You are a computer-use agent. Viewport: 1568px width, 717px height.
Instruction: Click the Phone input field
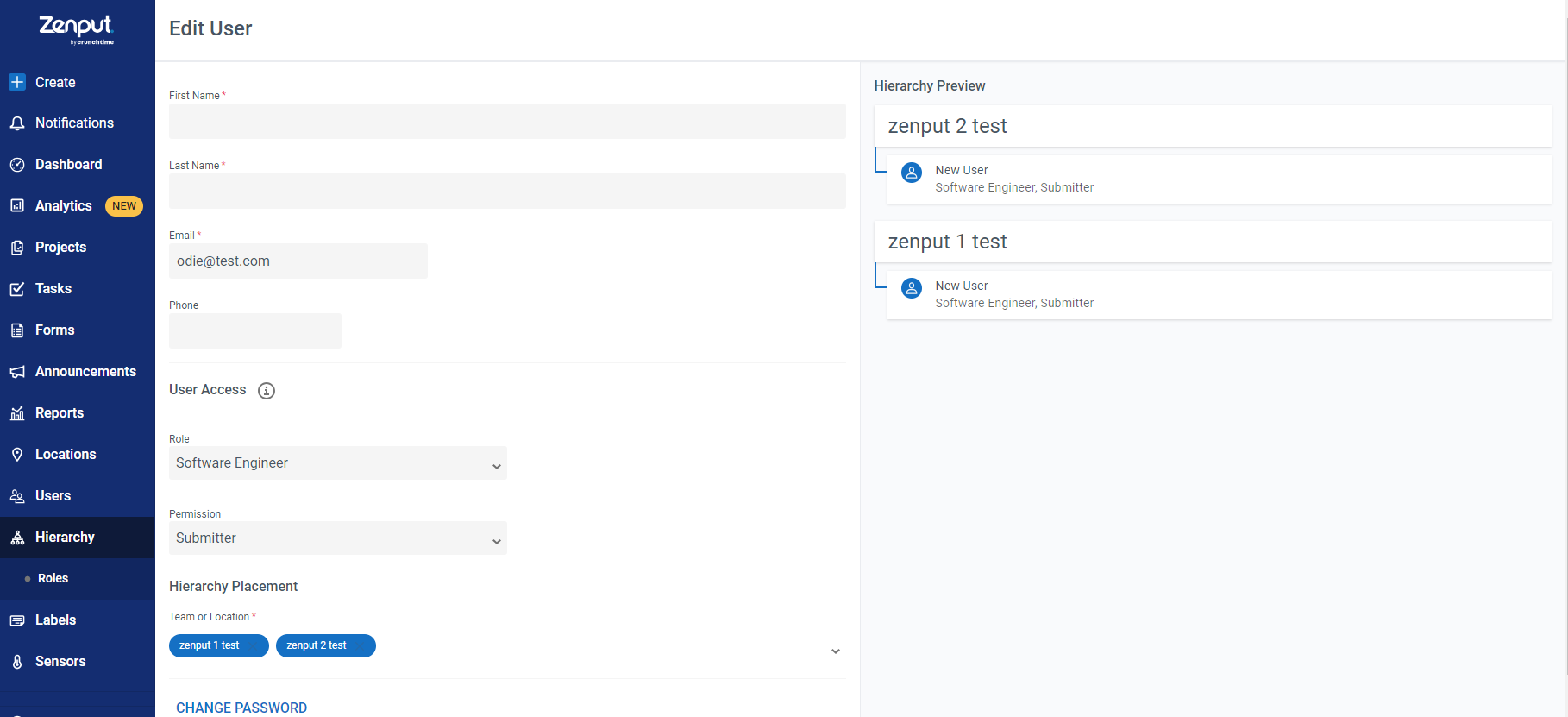click(x=255, y=331)
